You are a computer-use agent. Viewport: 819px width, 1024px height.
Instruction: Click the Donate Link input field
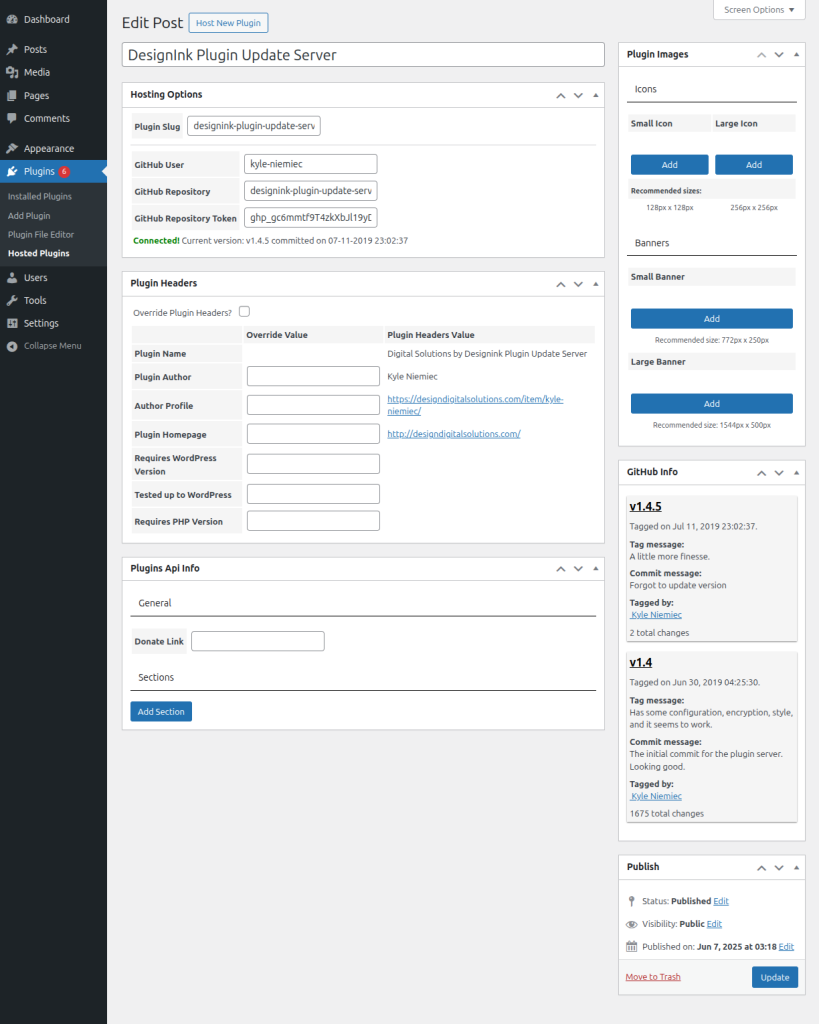pos(258,641)
